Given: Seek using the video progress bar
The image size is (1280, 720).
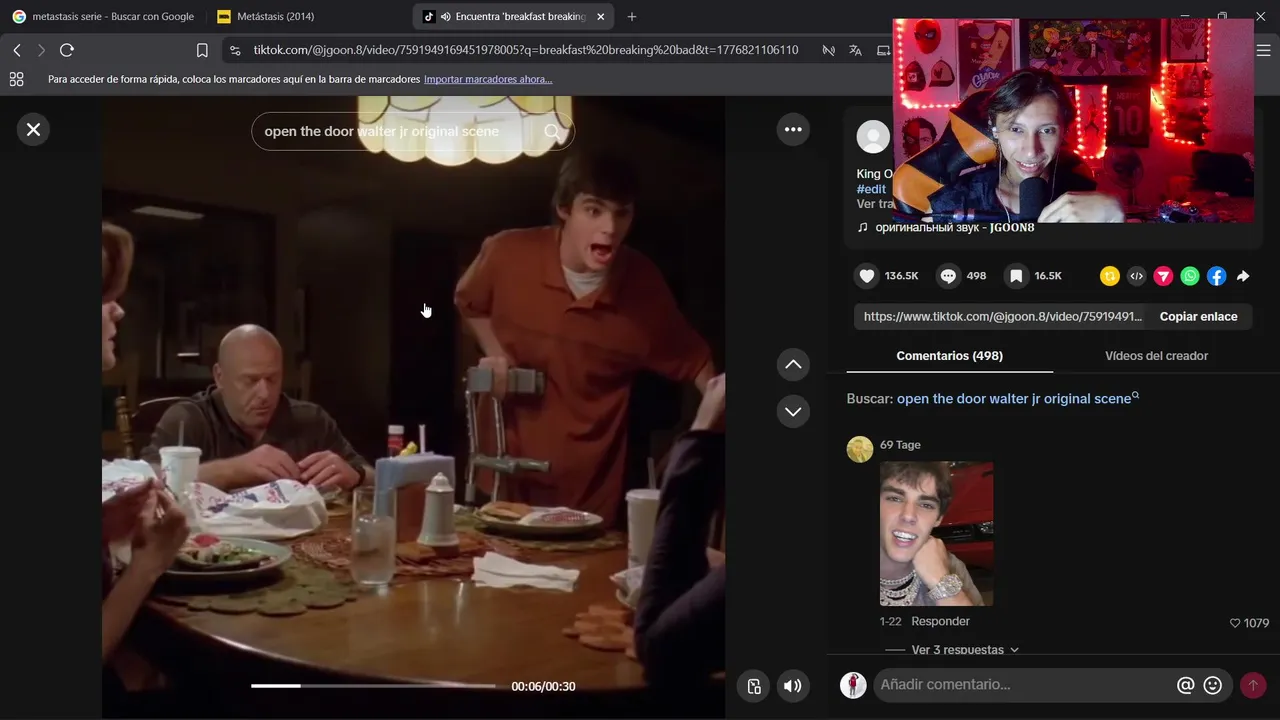Looking at the screenshot, I should tap(373, 686).
